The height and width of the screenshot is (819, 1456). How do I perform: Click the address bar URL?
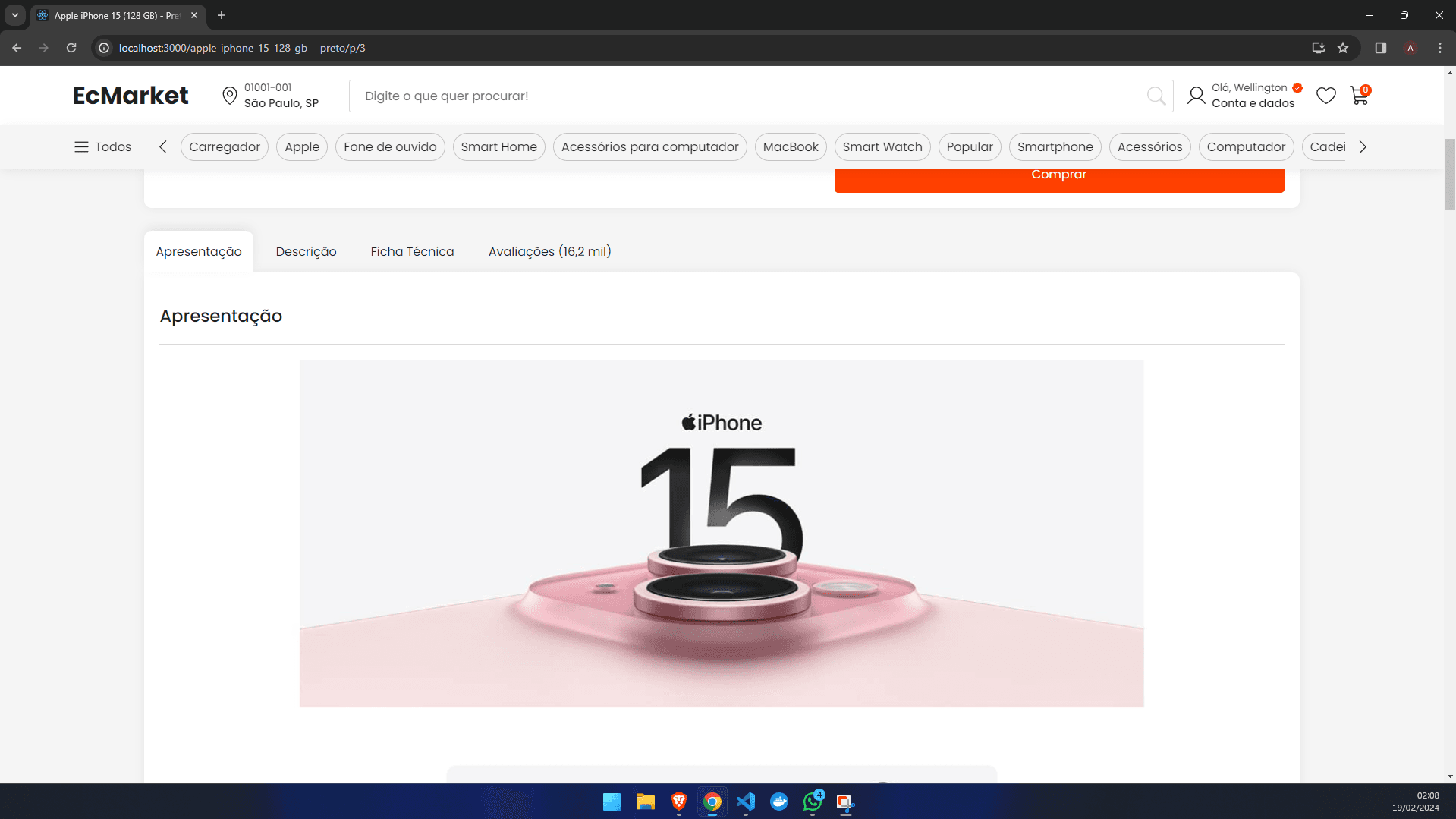point(242,48)
